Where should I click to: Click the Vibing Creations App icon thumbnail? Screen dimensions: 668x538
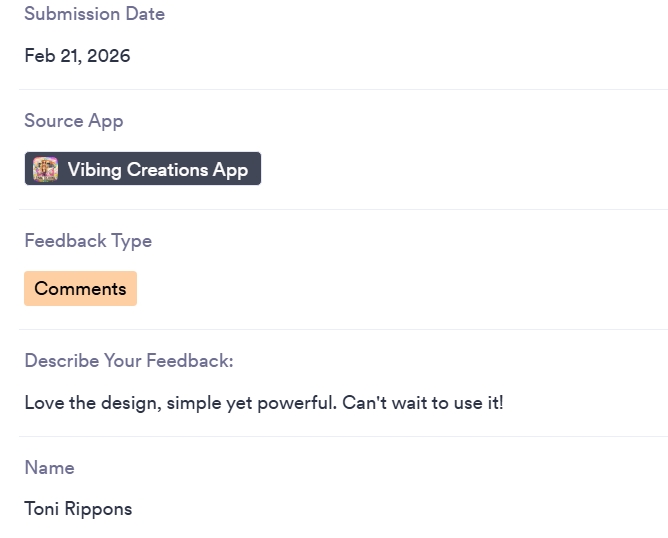(45, 169)
